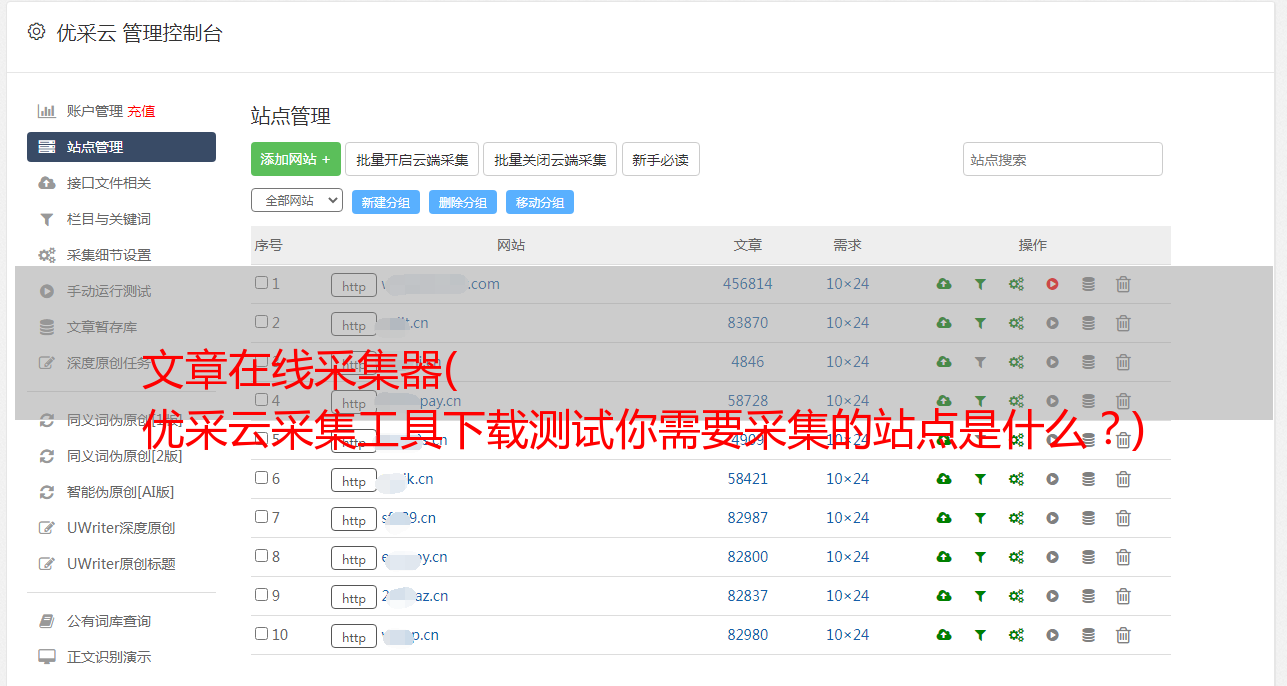Click the trash icon in row 10

tap(1123, 635)
